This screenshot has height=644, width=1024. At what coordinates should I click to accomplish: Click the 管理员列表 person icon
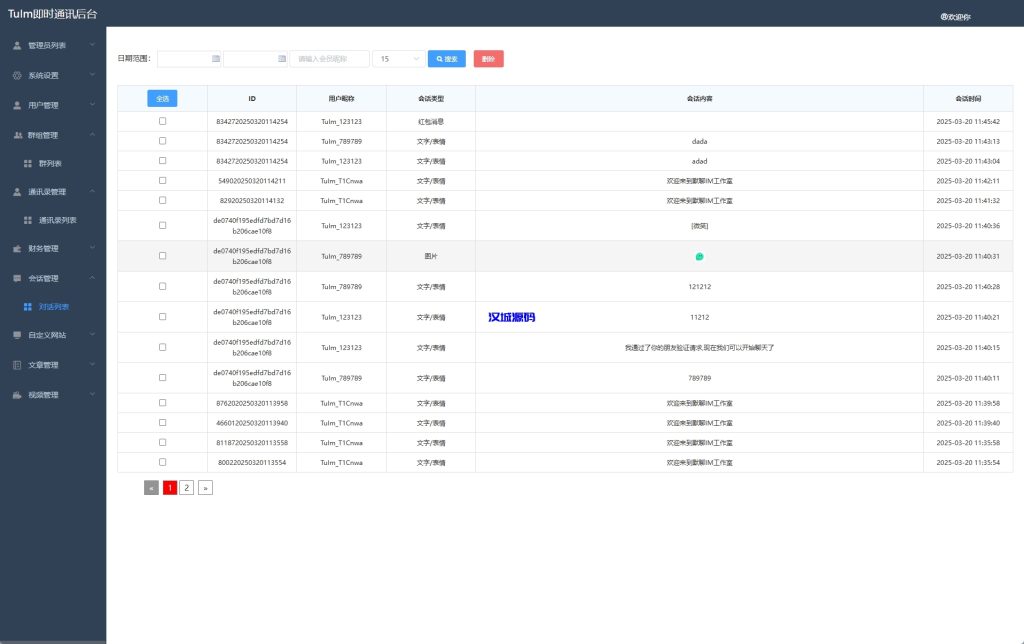[17, 45]
